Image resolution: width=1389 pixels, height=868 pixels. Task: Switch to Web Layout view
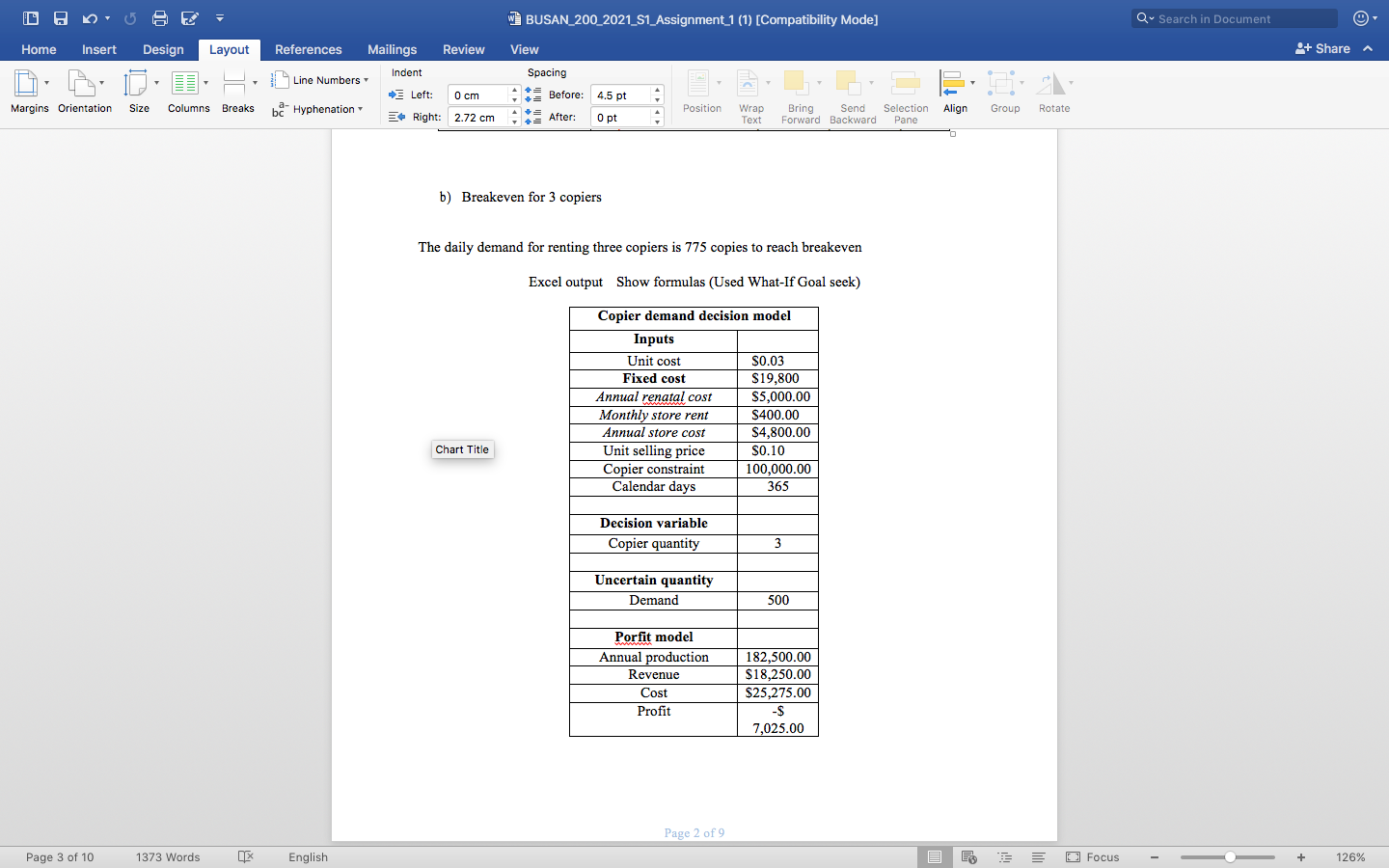(968, 856)
